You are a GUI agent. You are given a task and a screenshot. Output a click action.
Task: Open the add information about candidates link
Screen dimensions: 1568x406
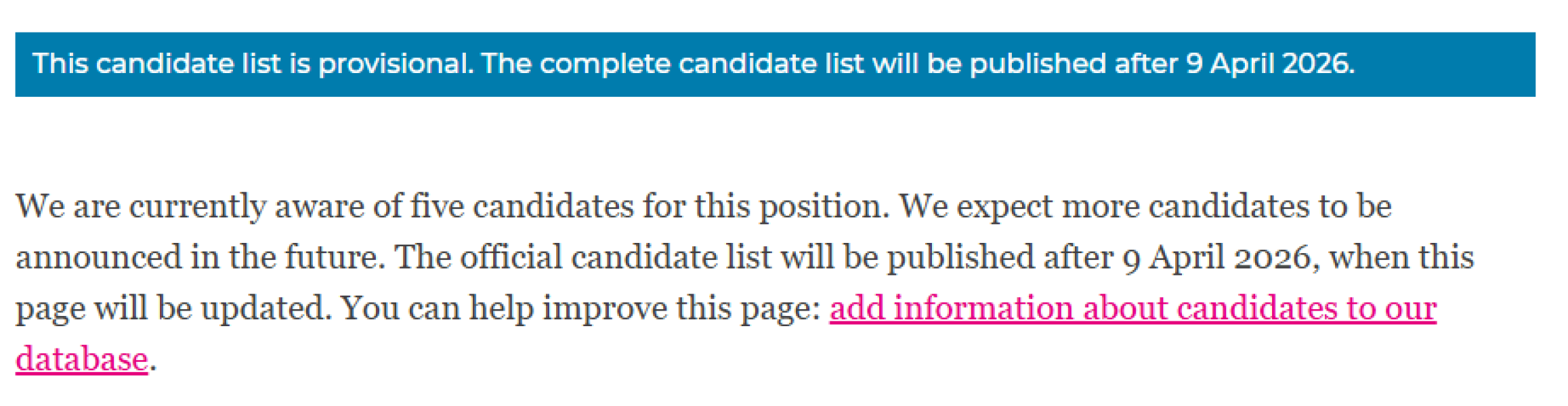(1132, 309)
